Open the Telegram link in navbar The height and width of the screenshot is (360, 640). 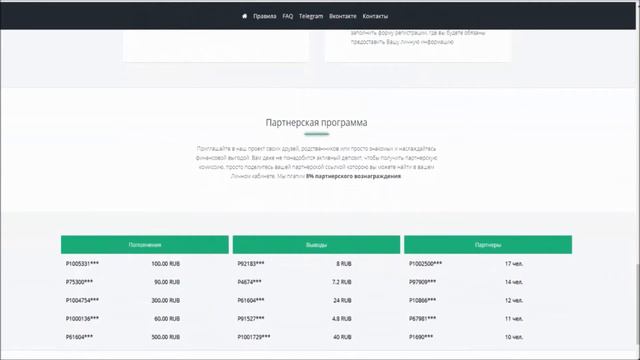pyautogui.click(x=311, y=16)
